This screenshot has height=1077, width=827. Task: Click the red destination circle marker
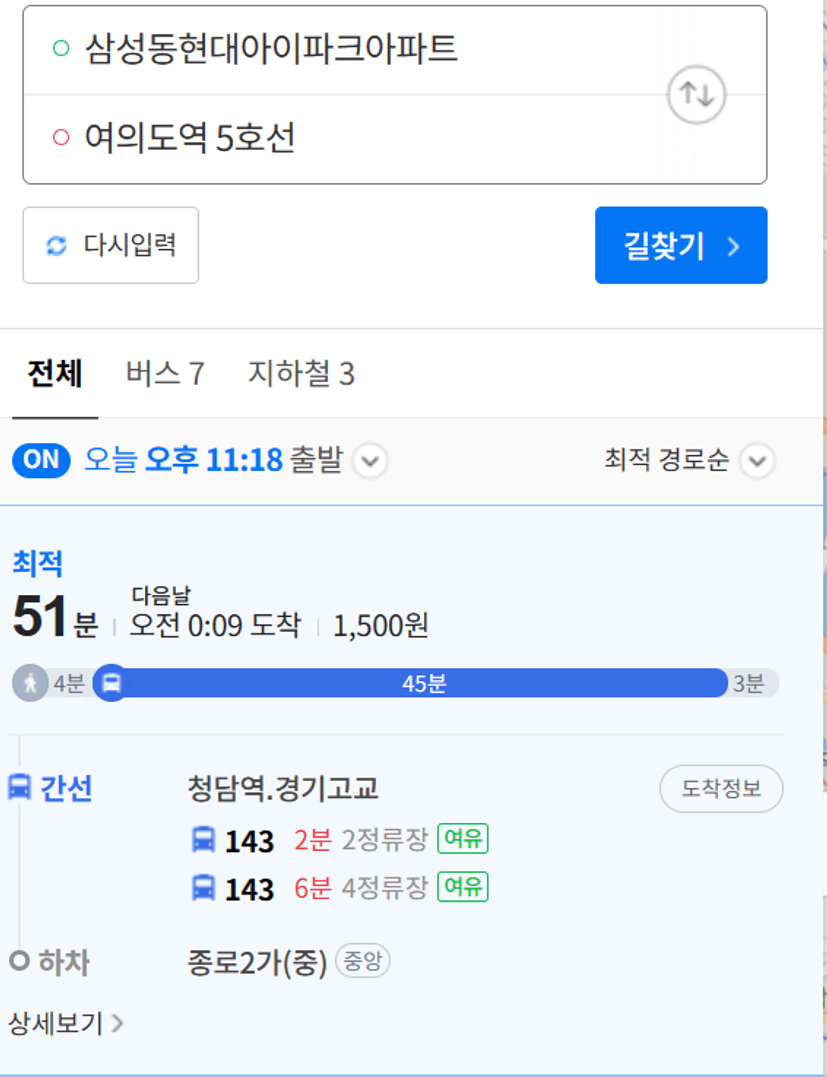pyautogui.click(x=61, y=137)
